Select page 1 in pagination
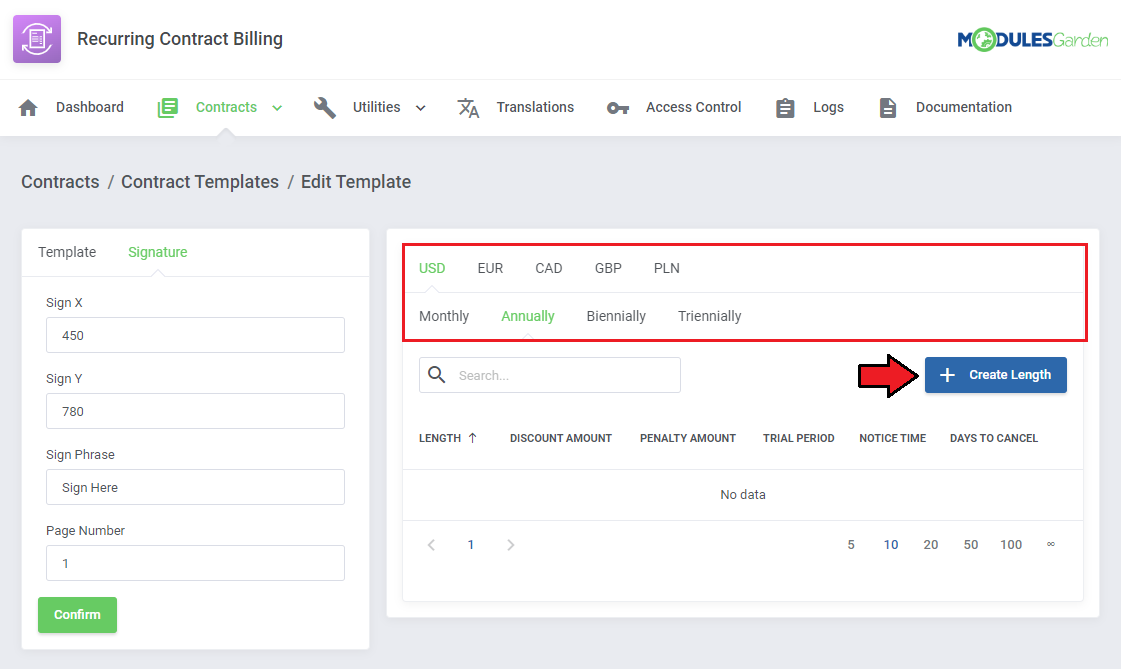This screenshot has width=1121, height=669. click(470, 545)
